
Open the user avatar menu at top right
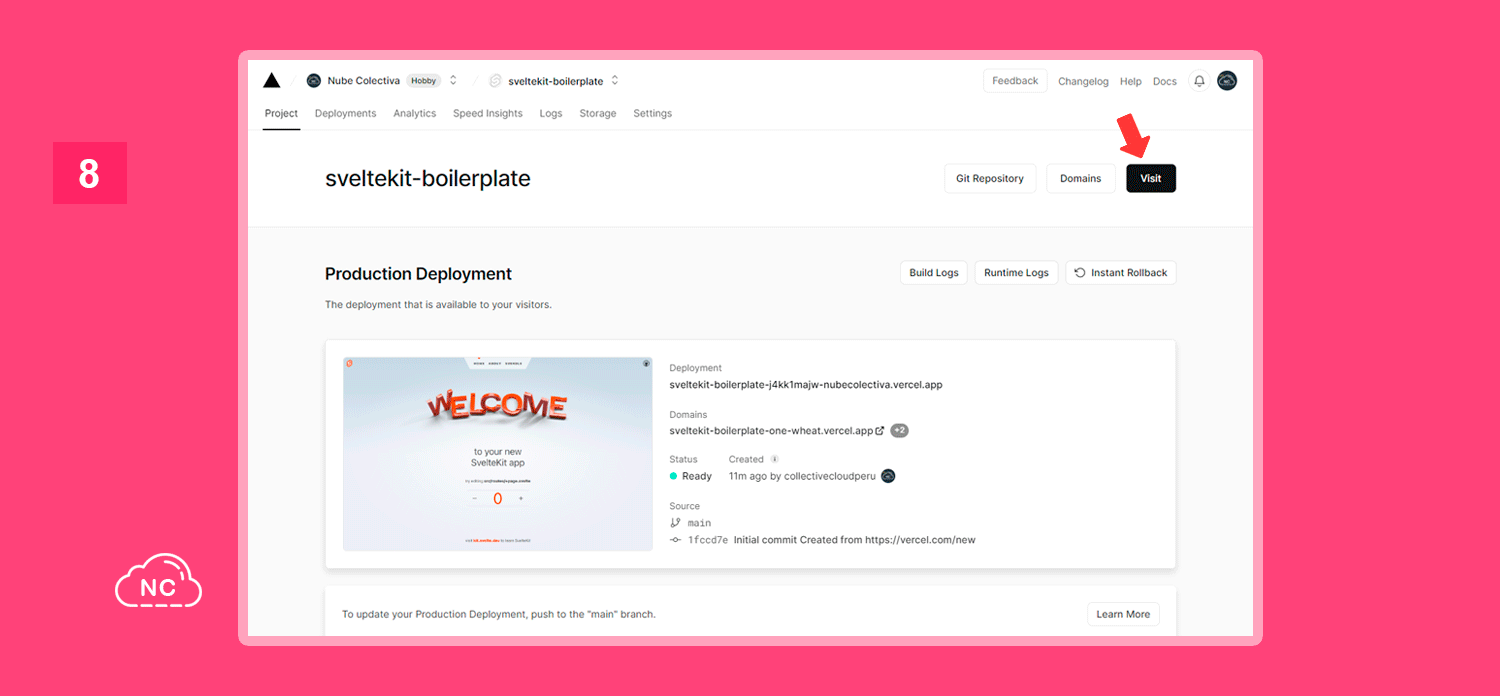tap(1227, 81)
